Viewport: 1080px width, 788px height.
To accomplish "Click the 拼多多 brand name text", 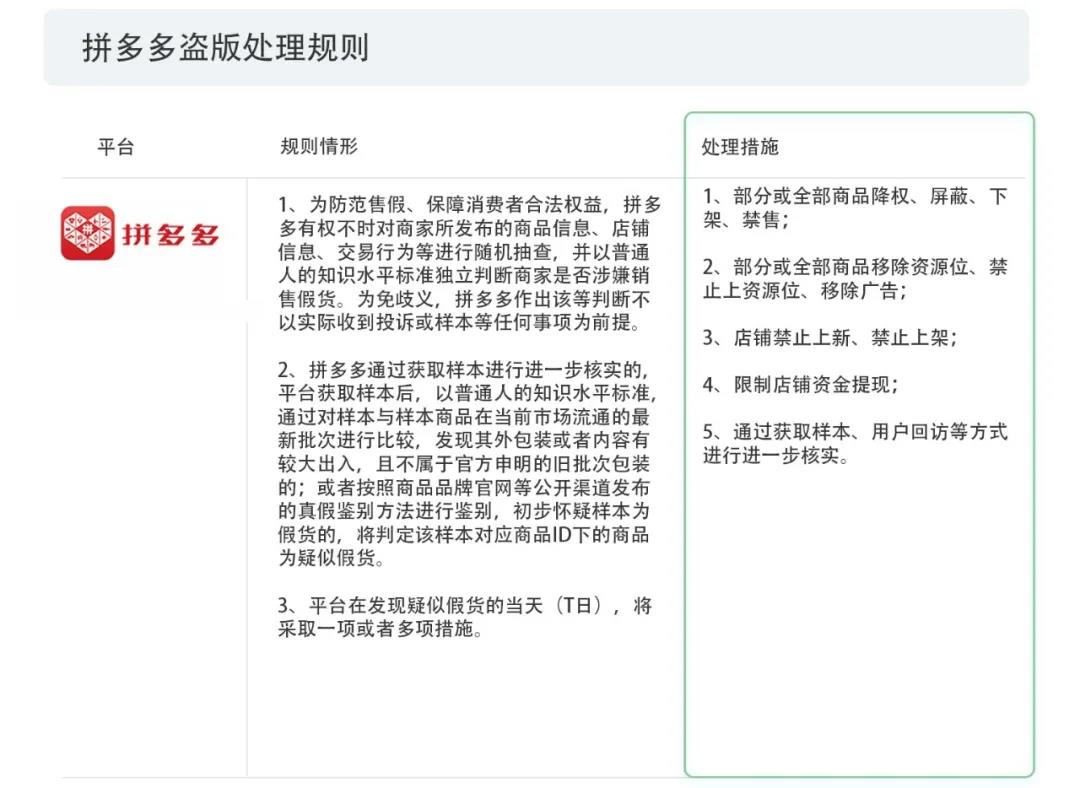I will coord(170,235).
